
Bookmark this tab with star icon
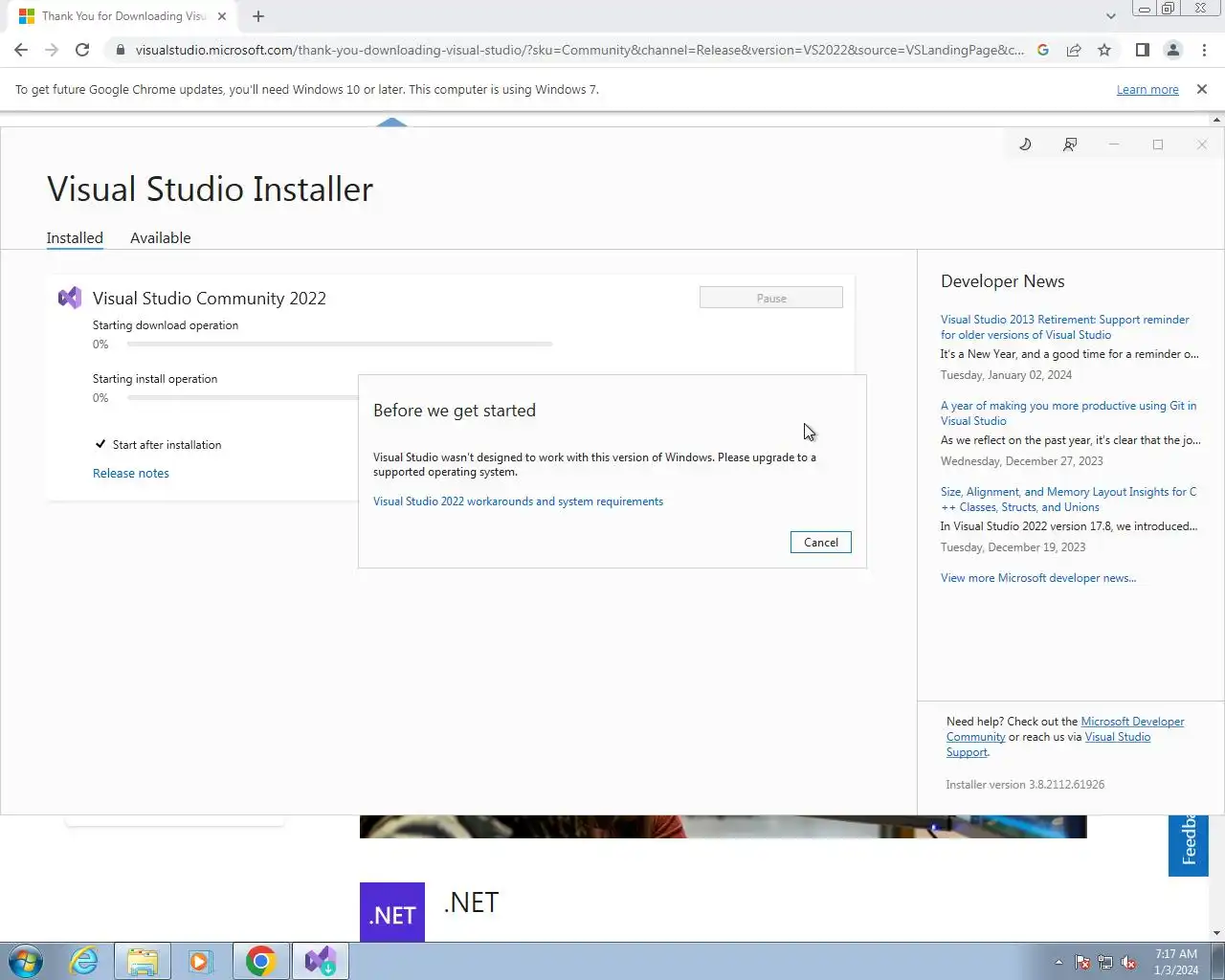[x=1104, y=50]
